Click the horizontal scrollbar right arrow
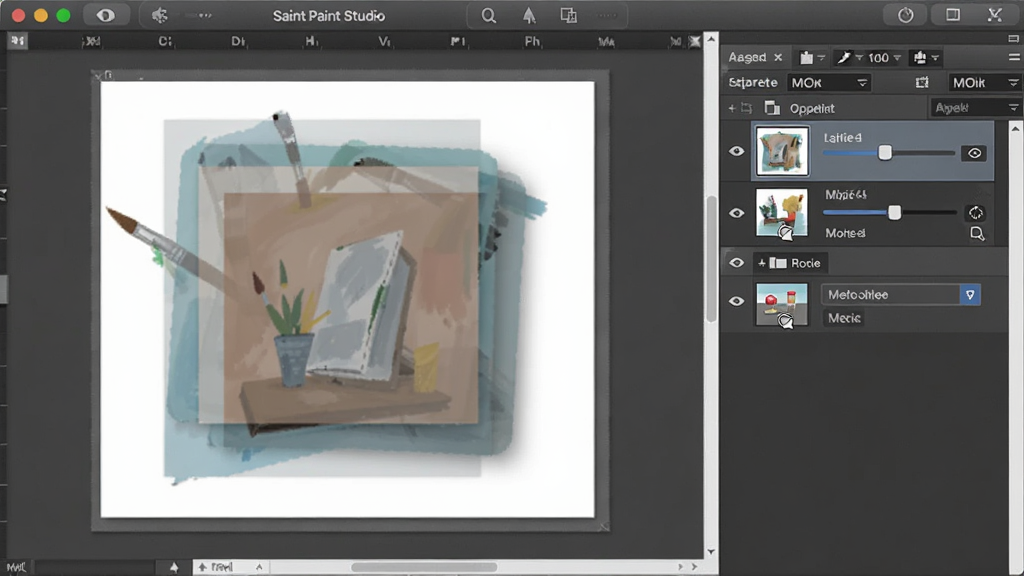1024x576 pixels. (694, 567)
